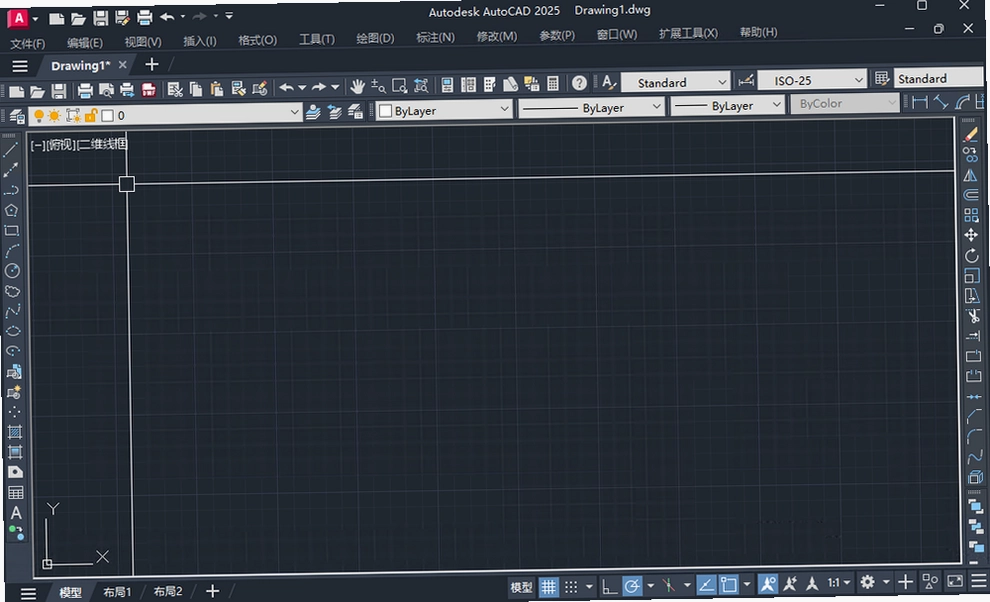Click the layer 0 color swatch
The height and width of the screenshot is (602, 990).
[107, 115]
